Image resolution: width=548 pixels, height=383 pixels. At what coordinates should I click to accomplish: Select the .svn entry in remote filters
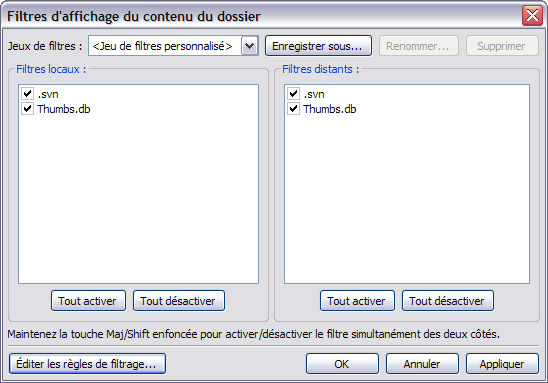314,94
